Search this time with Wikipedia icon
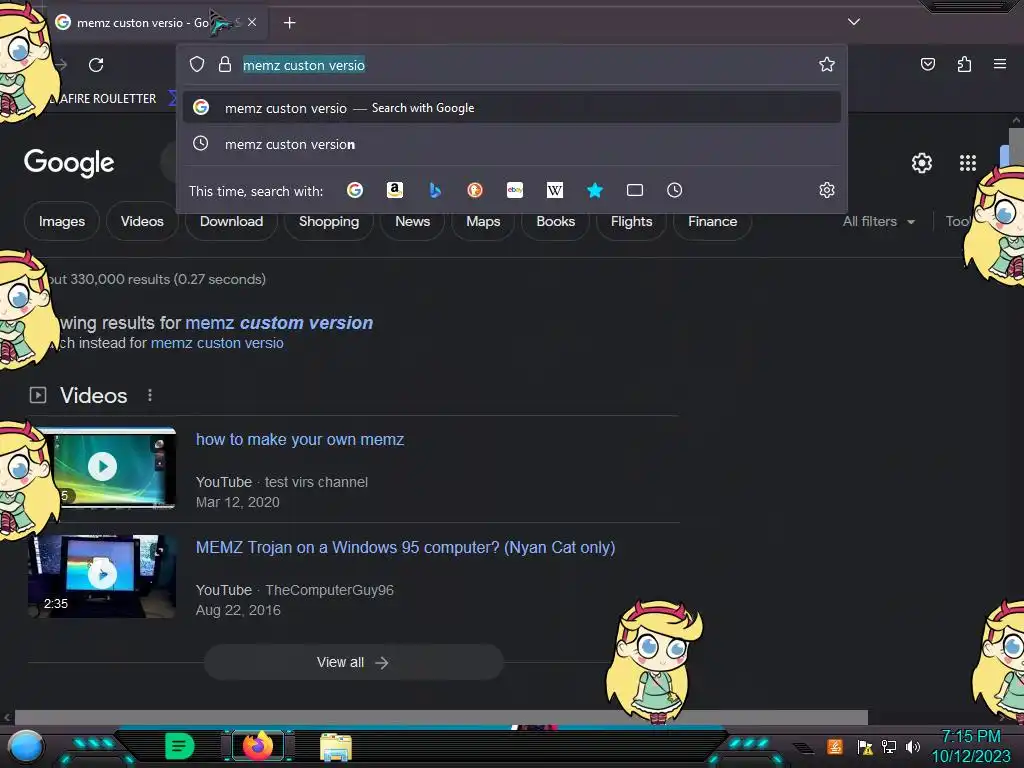 554,190
